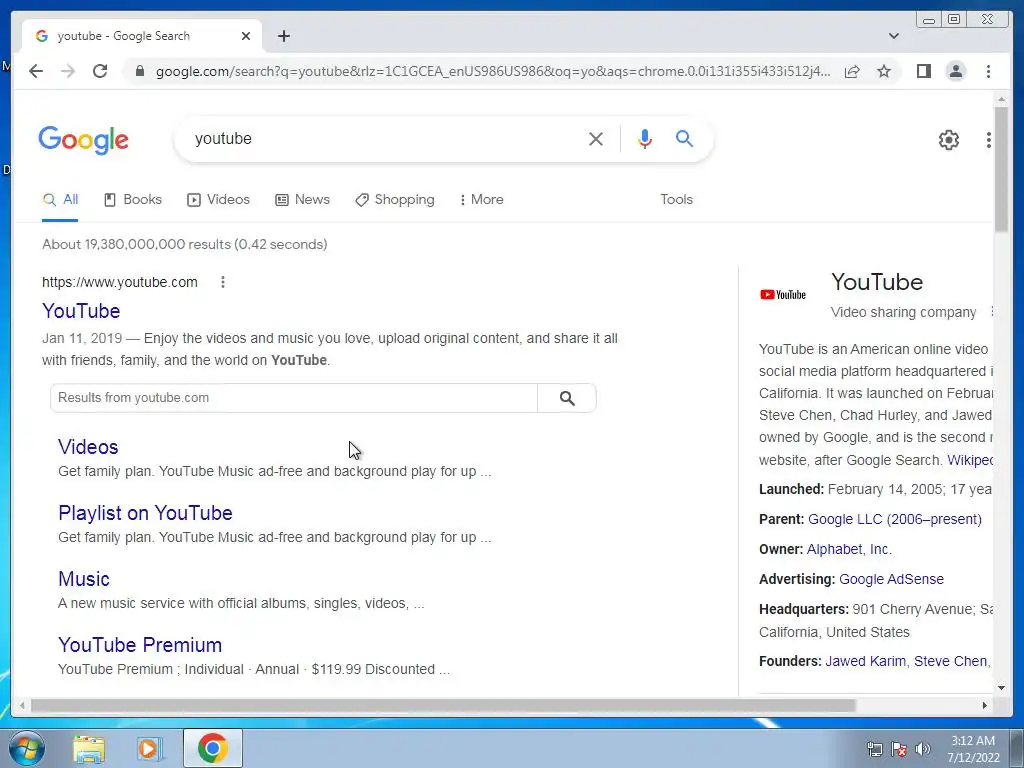Launch Windows Media Player from taskbar
This screenshot has width=1024, height=768.
tap(150, 748)
